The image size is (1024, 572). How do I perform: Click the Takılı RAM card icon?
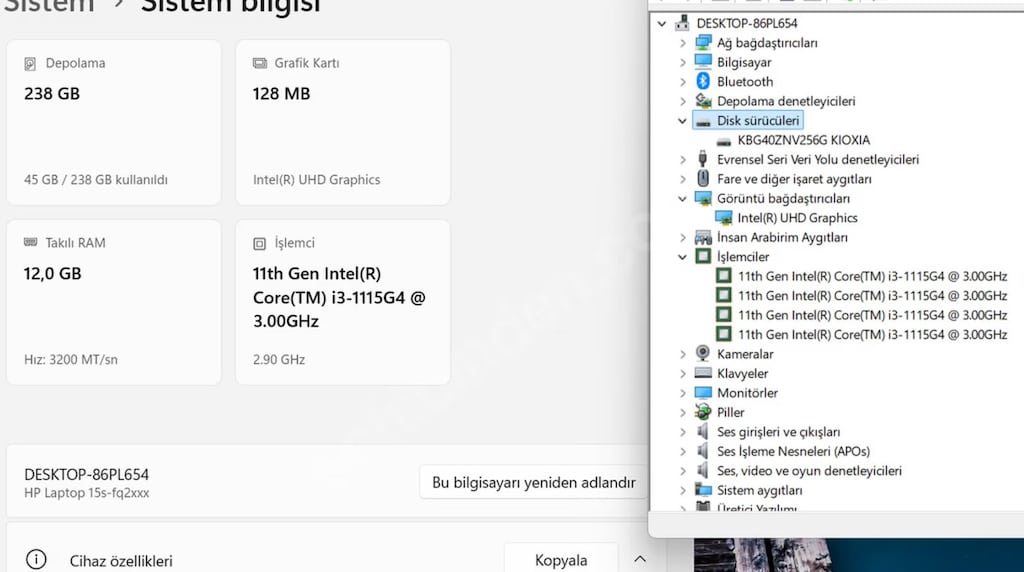point(30,242)
